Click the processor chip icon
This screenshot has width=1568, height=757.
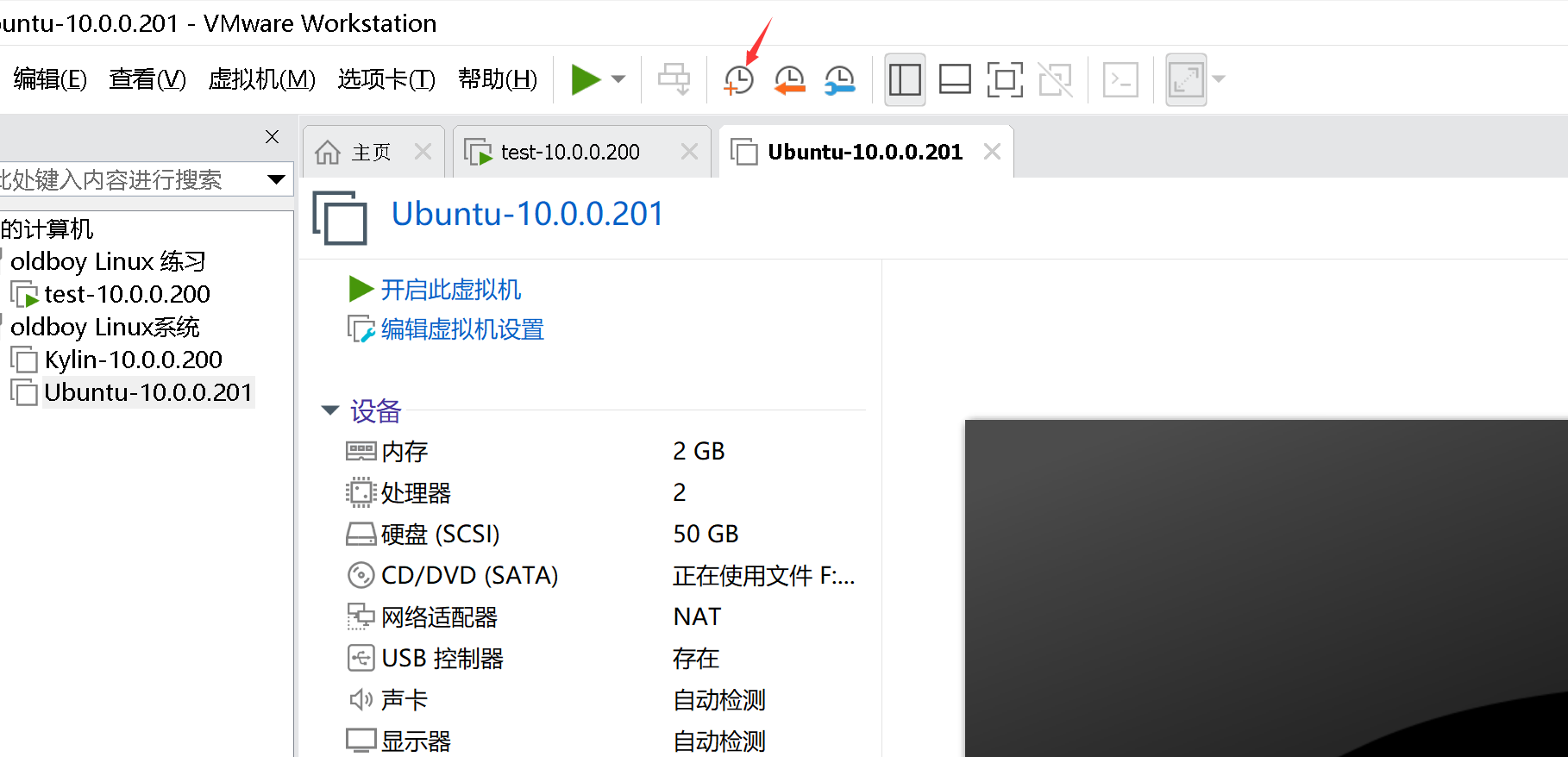click(361, 492)
